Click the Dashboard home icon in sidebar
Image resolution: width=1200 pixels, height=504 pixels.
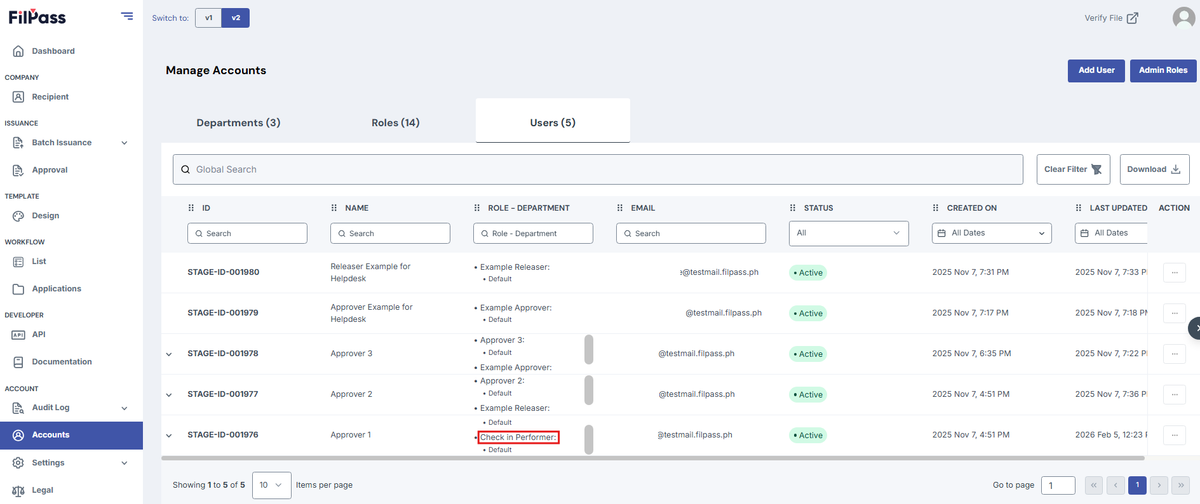click(x=18, y=51)
